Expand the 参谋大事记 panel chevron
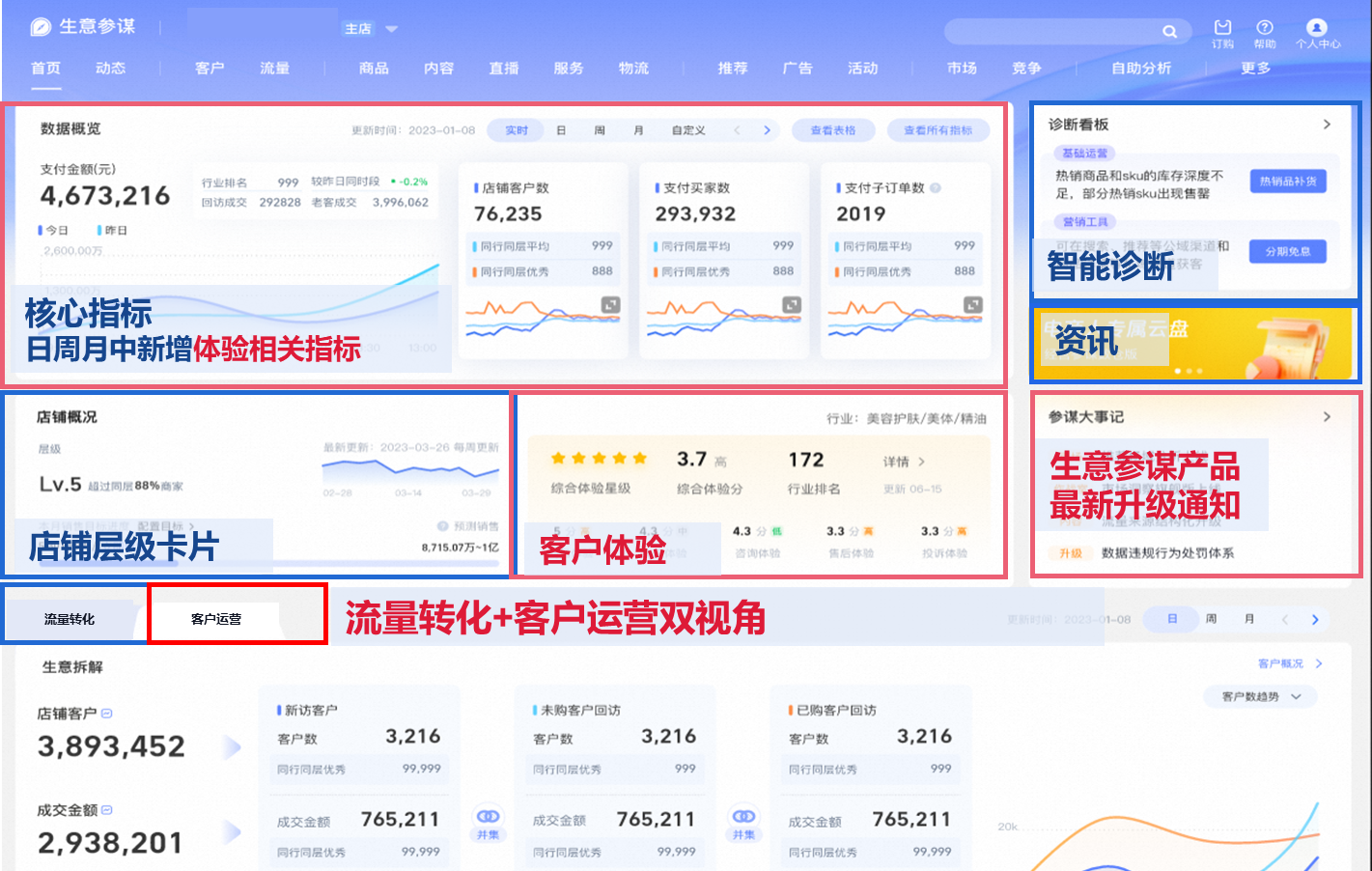1372x871 pixels. (1327, 417)
